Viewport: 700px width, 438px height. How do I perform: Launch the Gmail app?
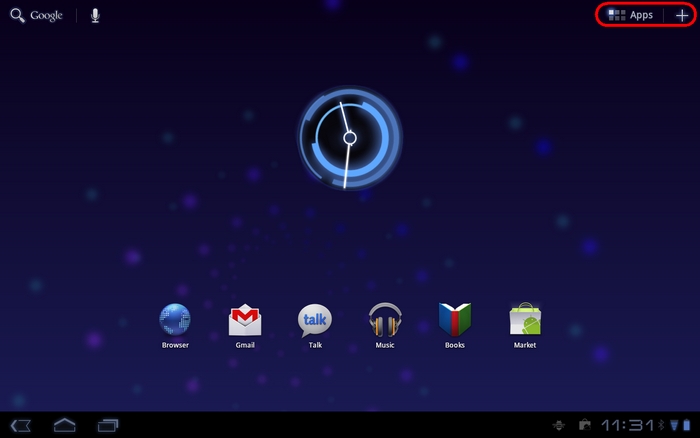[245, 325]
